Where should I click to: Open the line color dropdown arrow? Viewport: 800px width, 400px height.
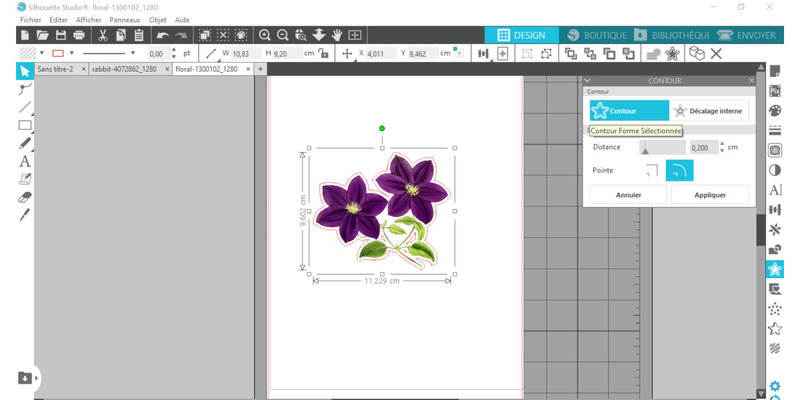(71, 53)
